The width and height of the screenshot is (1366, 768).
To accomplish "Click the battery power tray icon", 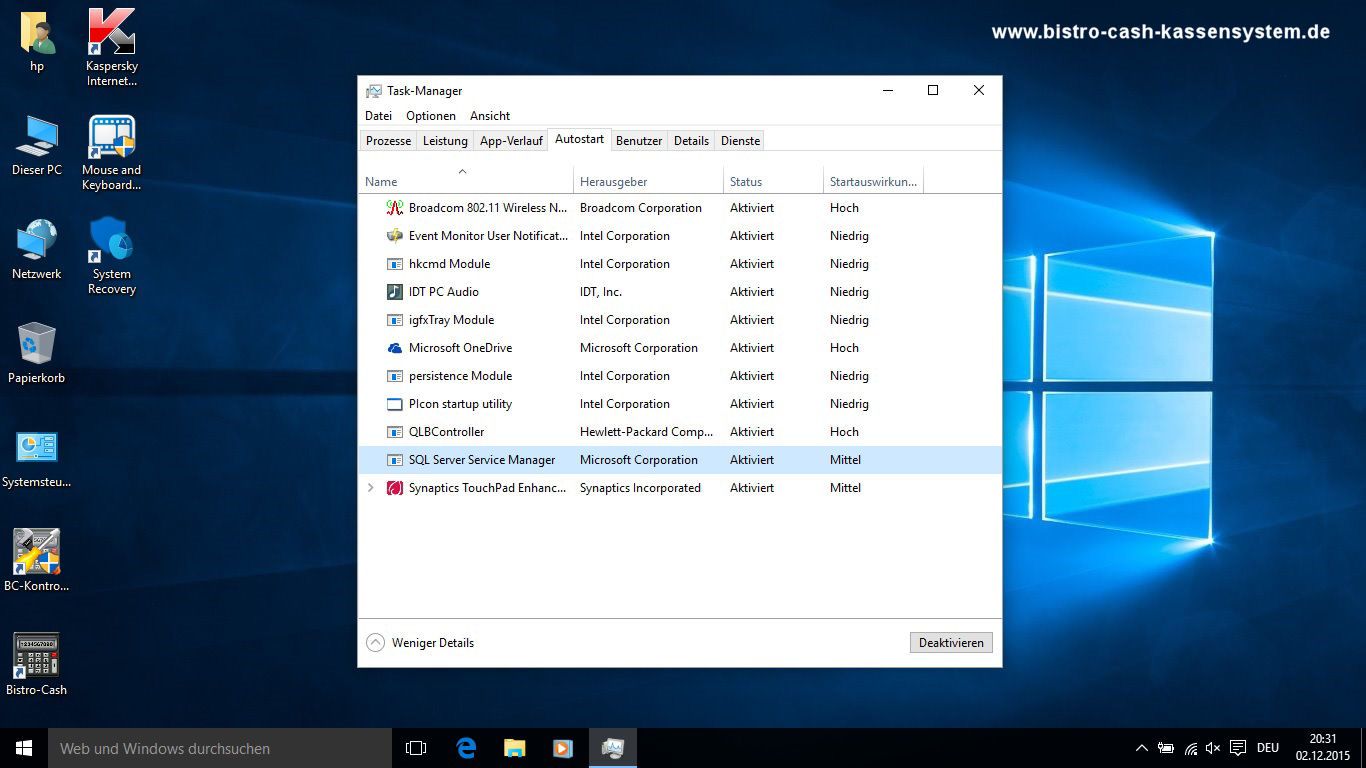I will click(x=1166, y=748).
